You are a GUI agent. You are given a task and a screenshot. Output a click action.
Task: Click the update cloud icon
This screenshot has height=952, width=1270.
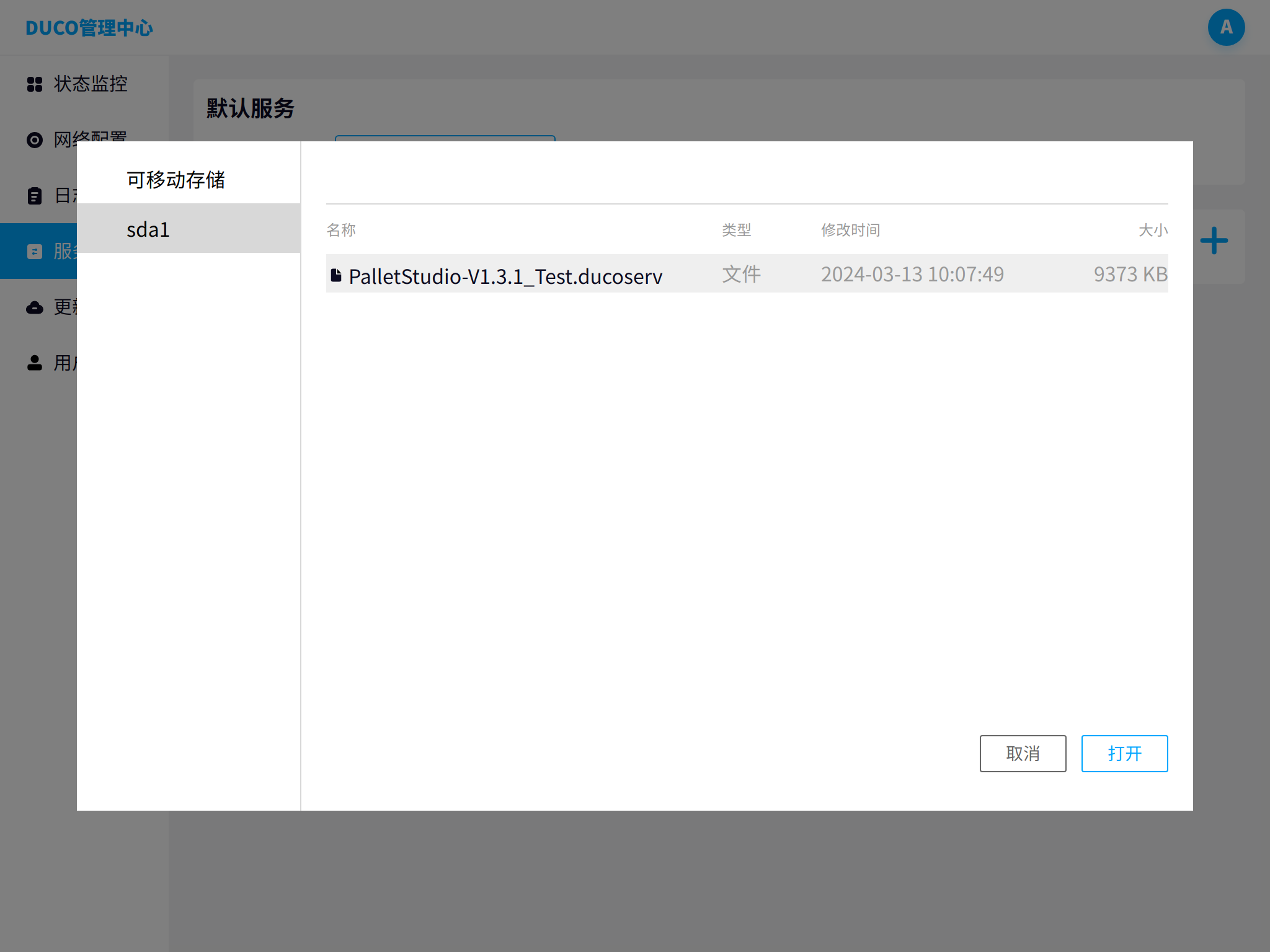pos(35,307)
